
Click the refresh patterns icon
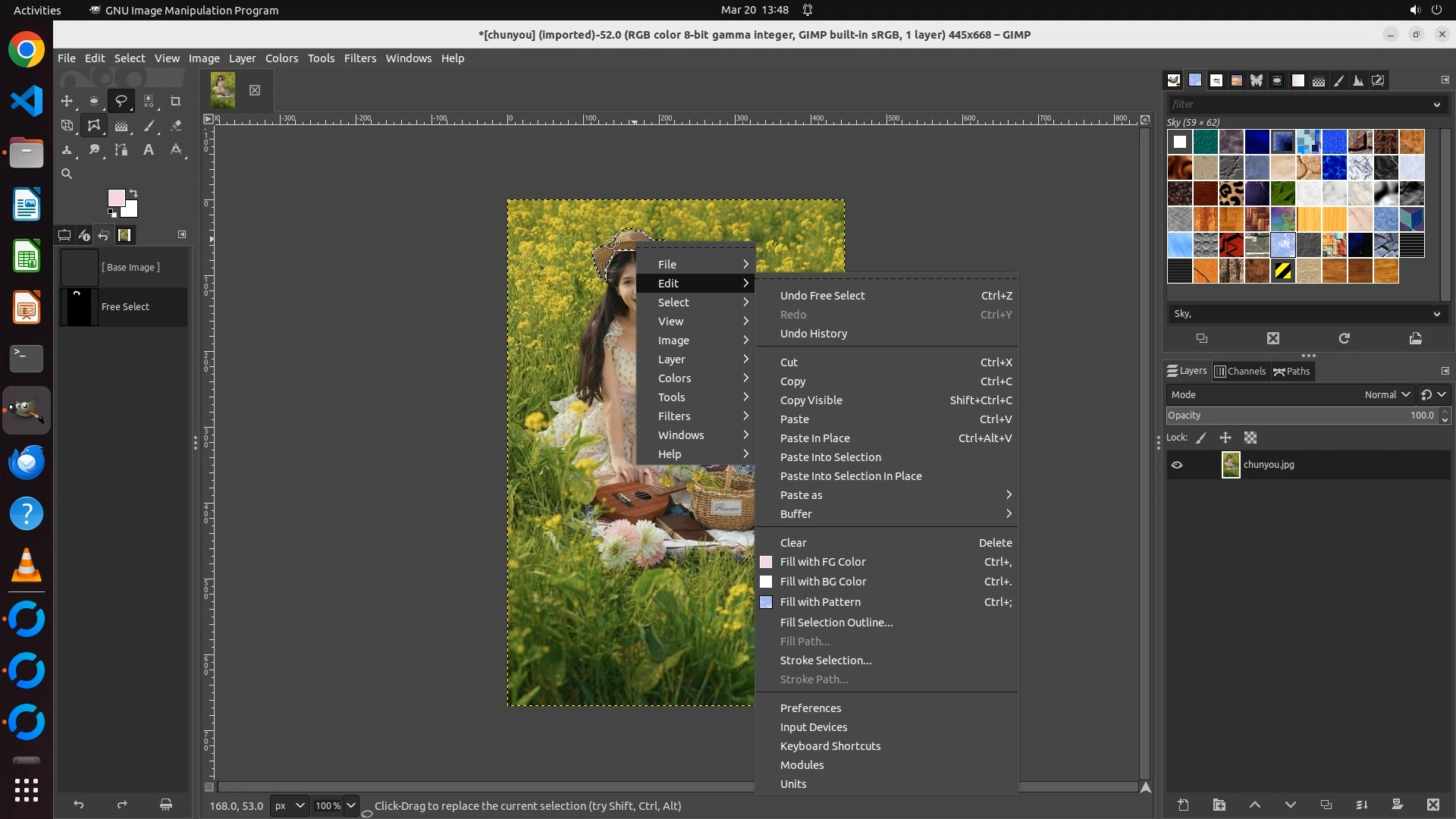1344,339
